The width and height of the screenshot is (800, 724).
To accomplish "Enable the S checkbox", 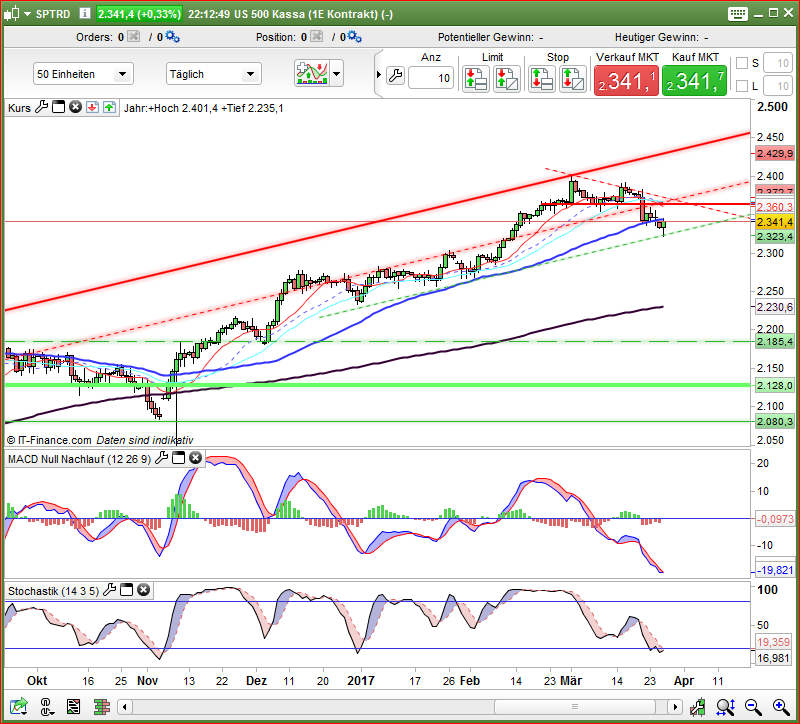I will (x=742, y=63).
